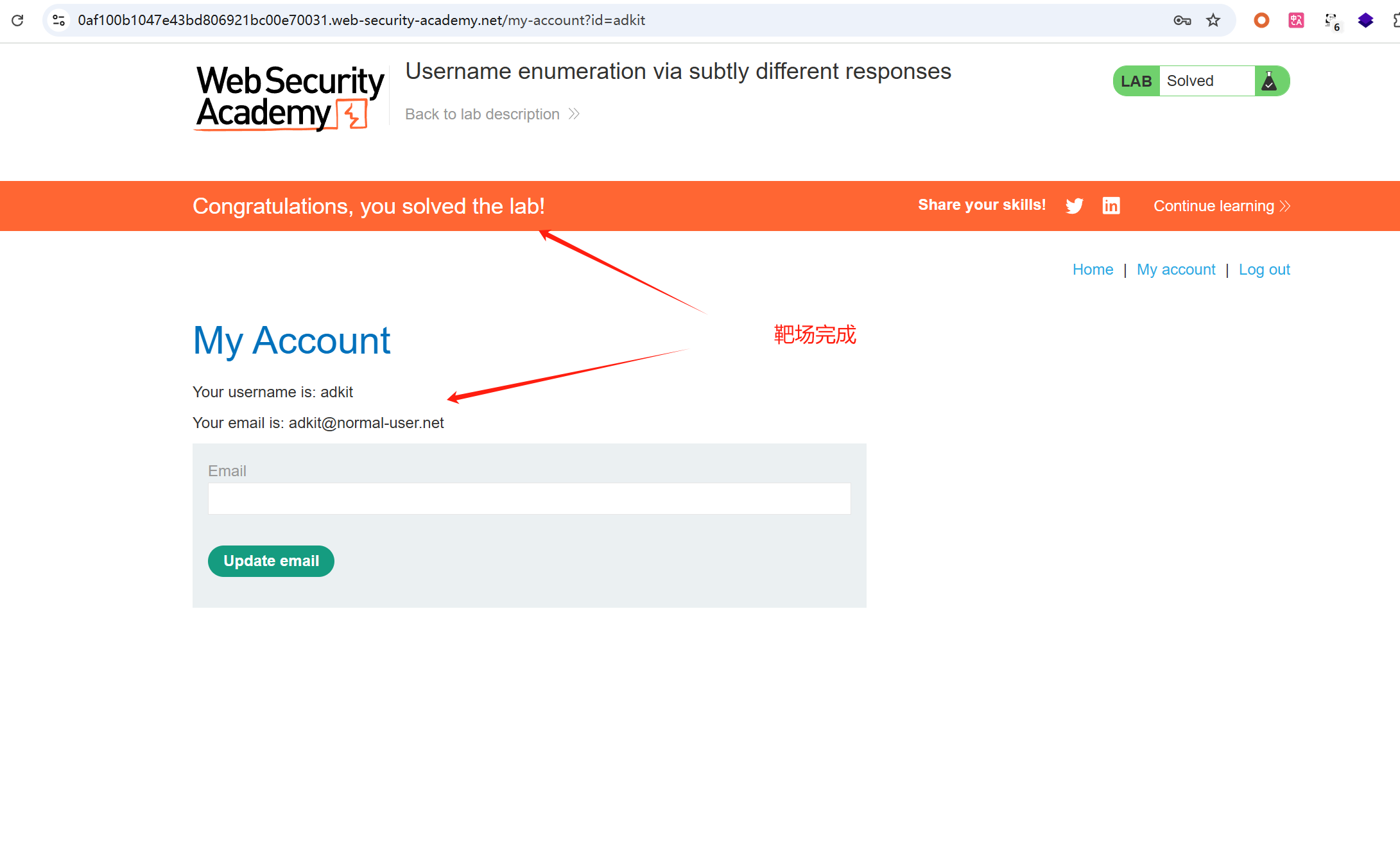Image resolution: width=1400 pixels, height=842 pixels.
Task: Open the site information icon in address bar
Action: click(59, 21)
